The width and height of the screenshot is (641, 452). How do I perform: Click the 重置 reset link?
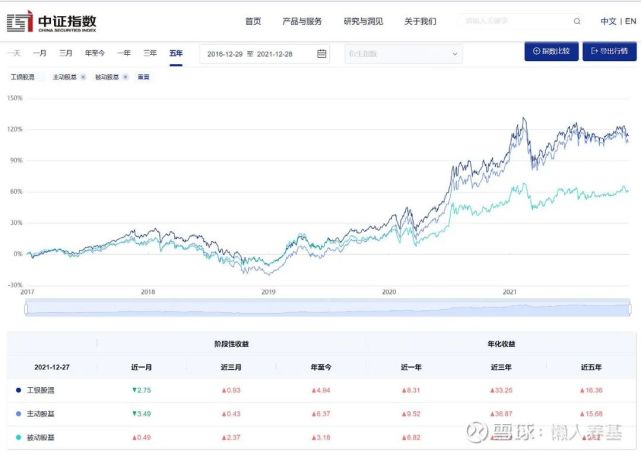[143, 77]
